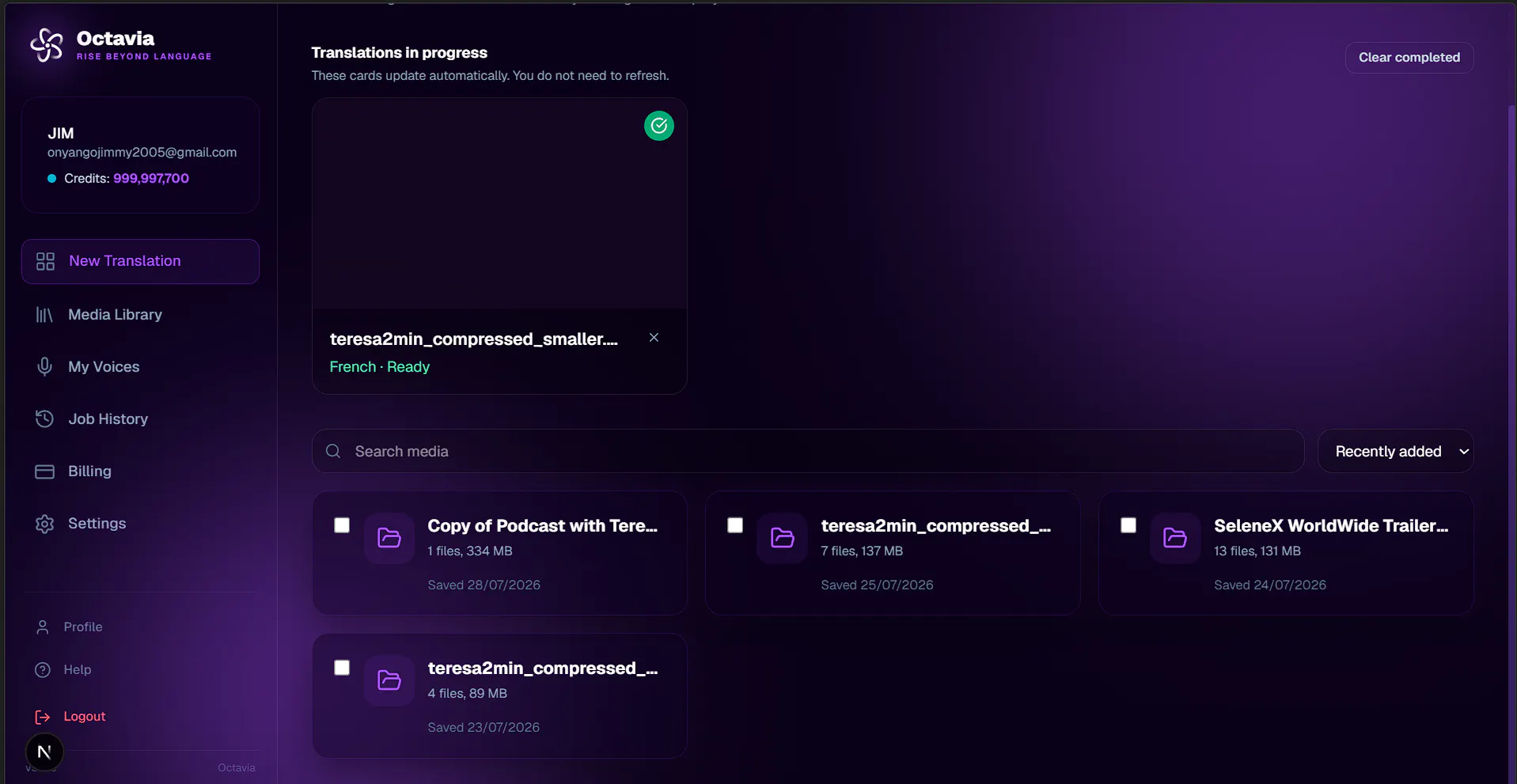
Task: Open the SeleneX WorldWide Trailer... folder title
Action: coord(1331,526)
